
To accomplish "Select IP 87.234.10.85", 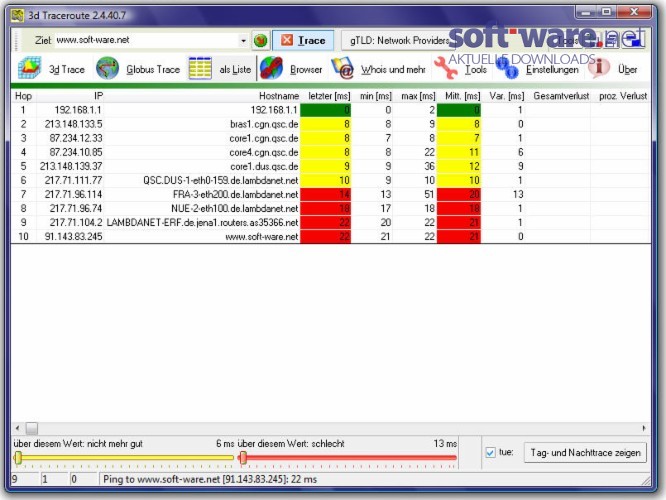I will coord(76,152).
